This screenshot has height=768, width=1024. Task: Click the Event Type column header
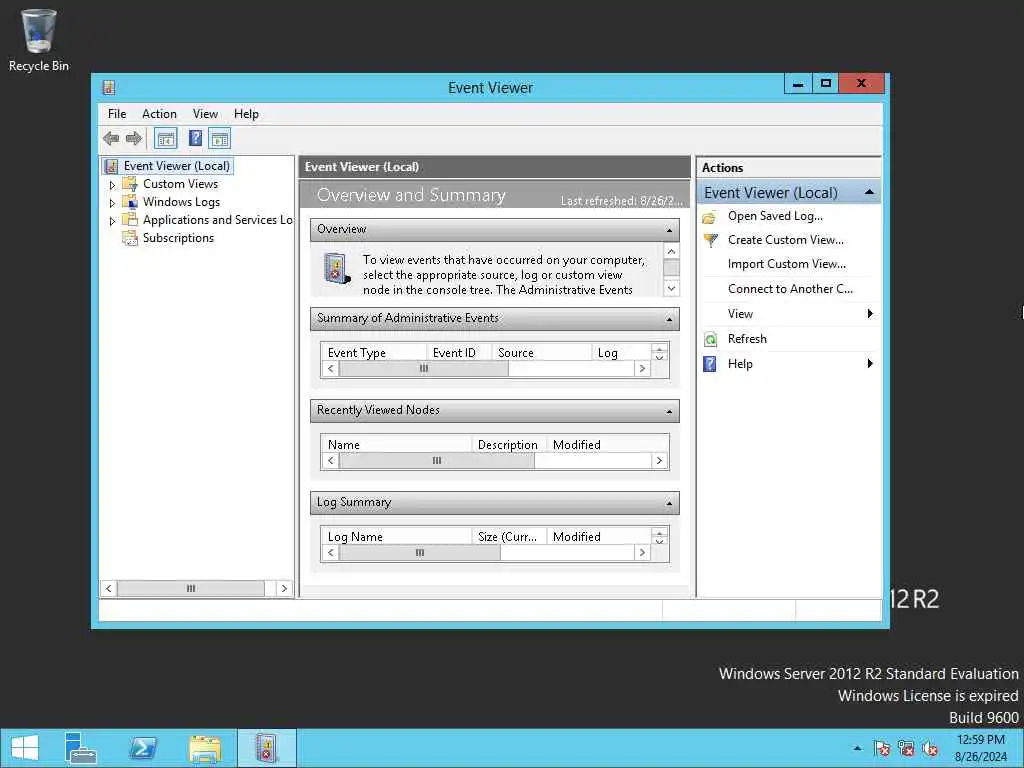click(x=374, y=353)
